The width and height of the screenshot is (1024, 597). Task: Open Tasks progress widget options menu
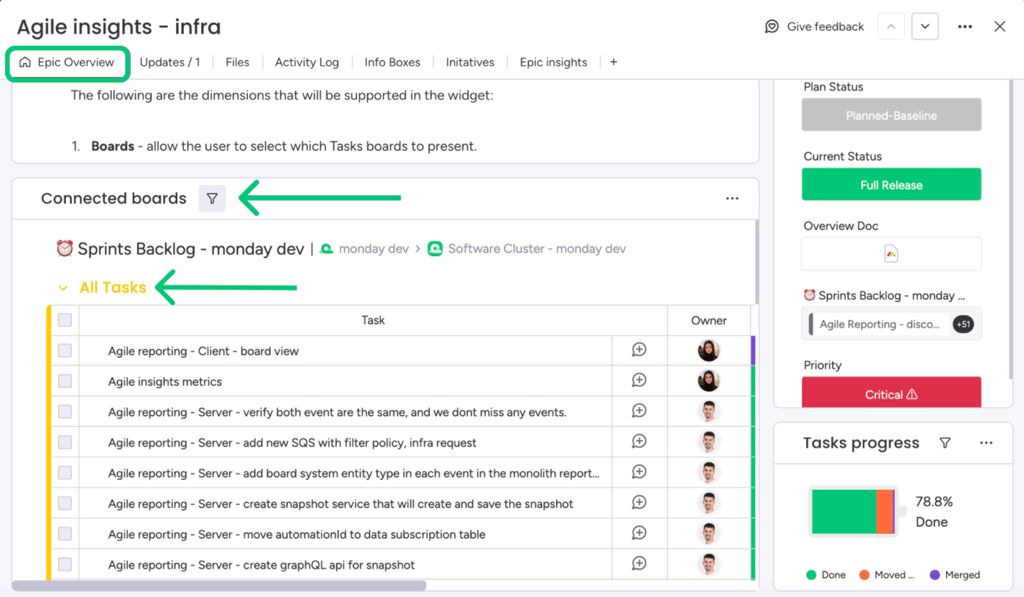coord(986,443)
